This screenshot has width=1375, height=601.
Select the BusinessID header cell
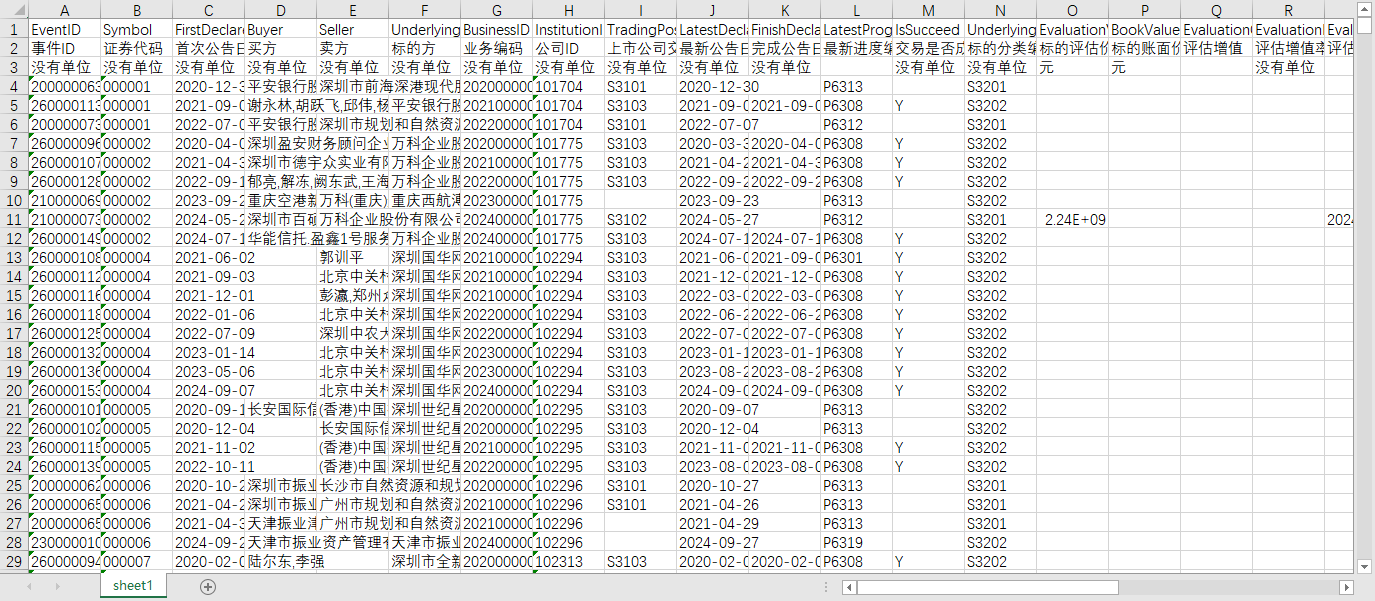click(x=496, y=30)
